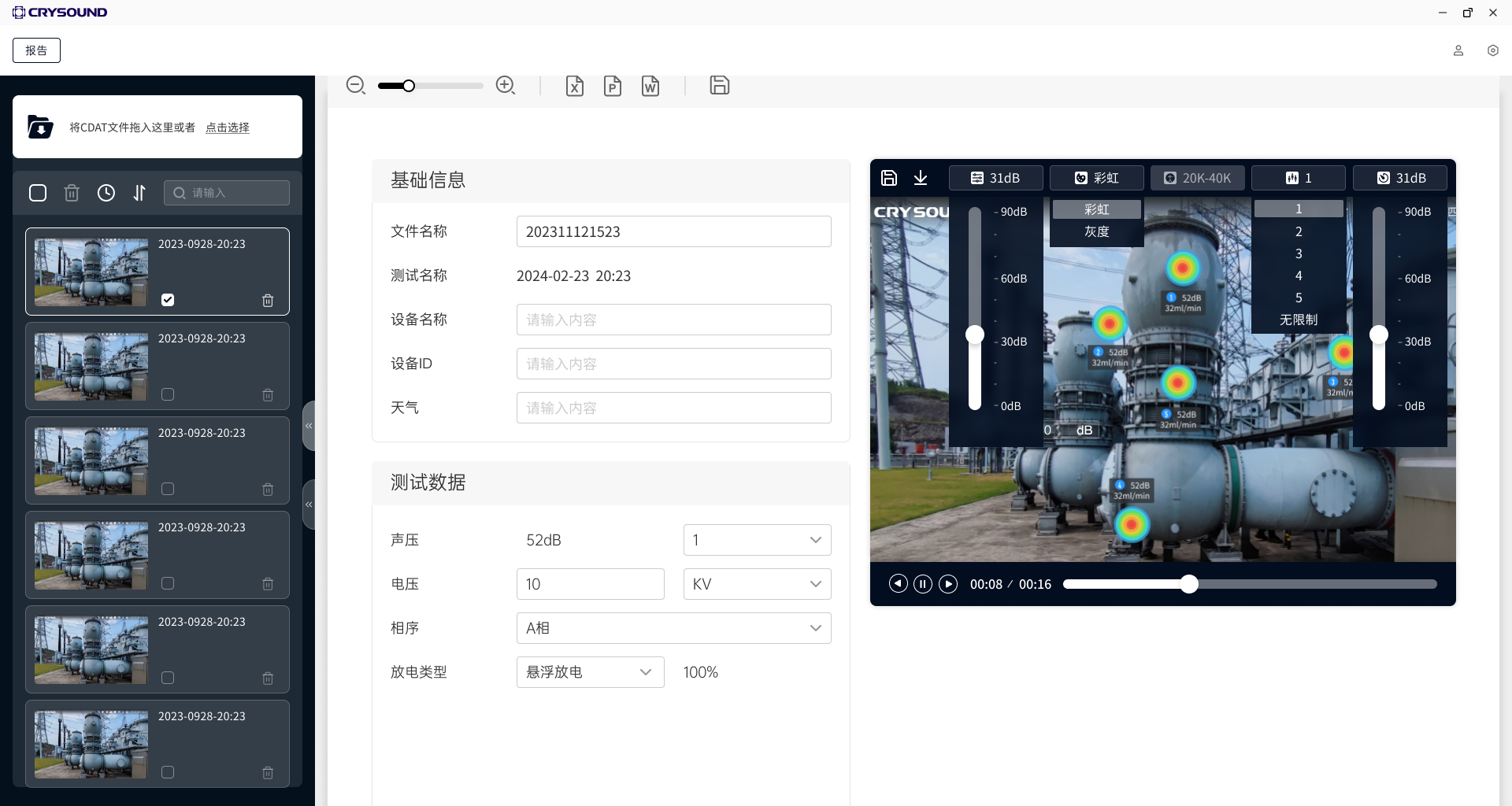Image resolution: width=1512 pixels, height=806 pixels.
Task: Select 无限制 from the source count list
Action: point(1297,319)
